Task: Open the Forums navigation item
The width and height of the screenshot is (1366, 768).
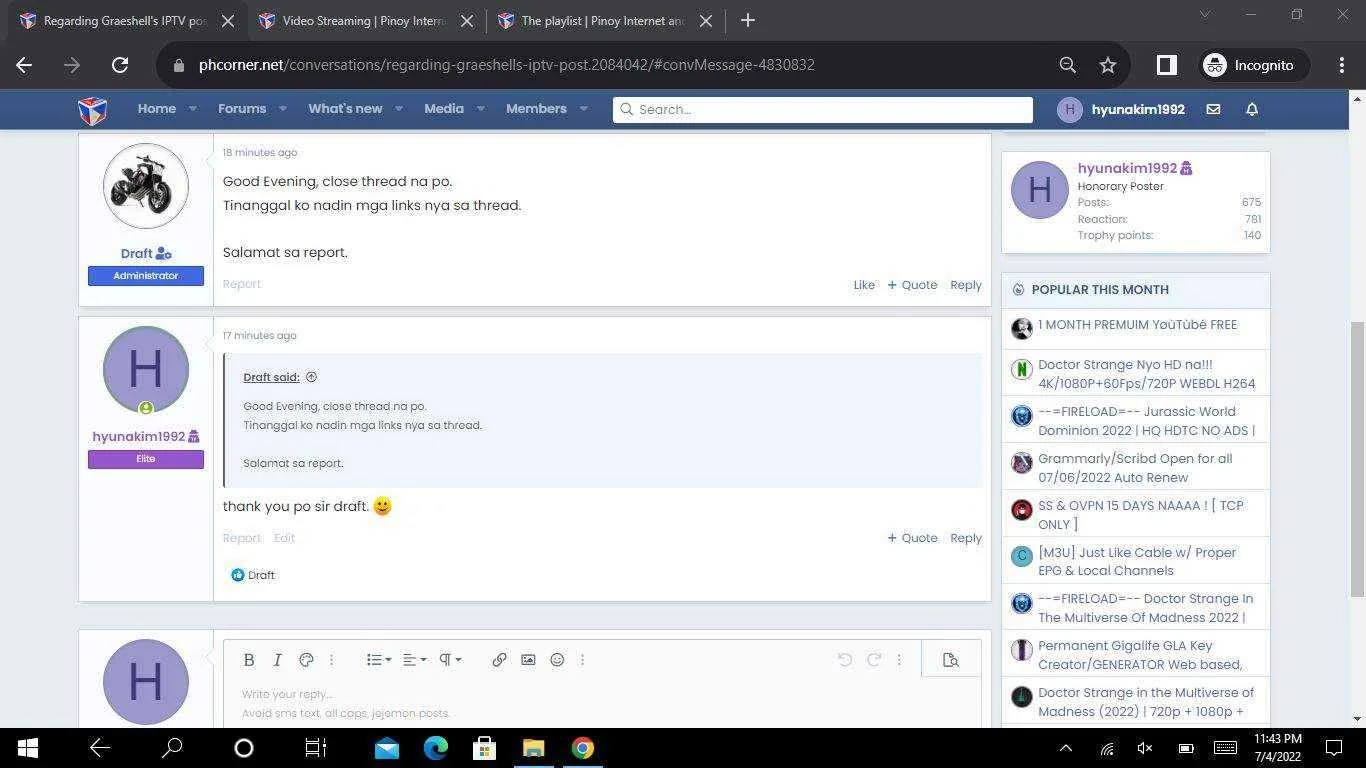Action: 242,109
